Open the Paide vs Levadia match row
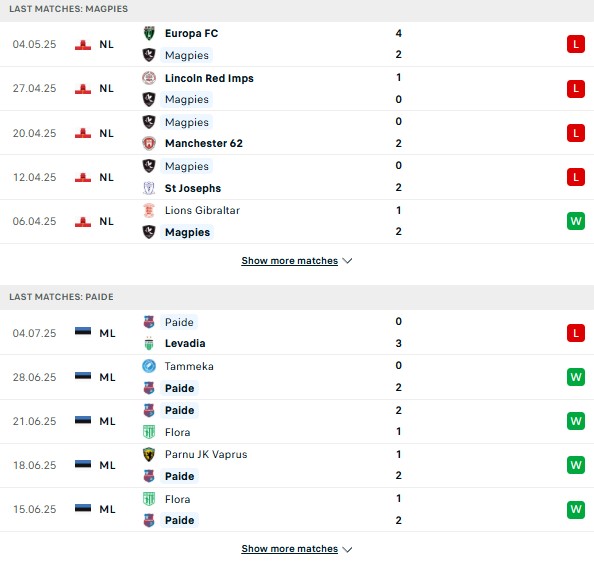The width and height of the screenshot is (594, 565). (x=297, y=333)
